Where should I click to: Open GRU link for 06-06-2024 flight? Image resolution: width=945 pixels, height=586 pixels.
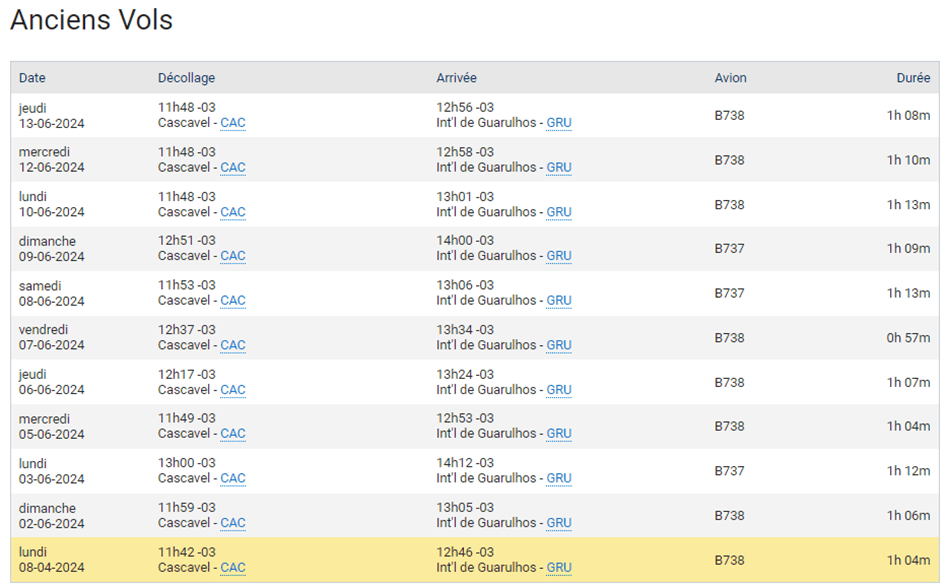[559, 390]
